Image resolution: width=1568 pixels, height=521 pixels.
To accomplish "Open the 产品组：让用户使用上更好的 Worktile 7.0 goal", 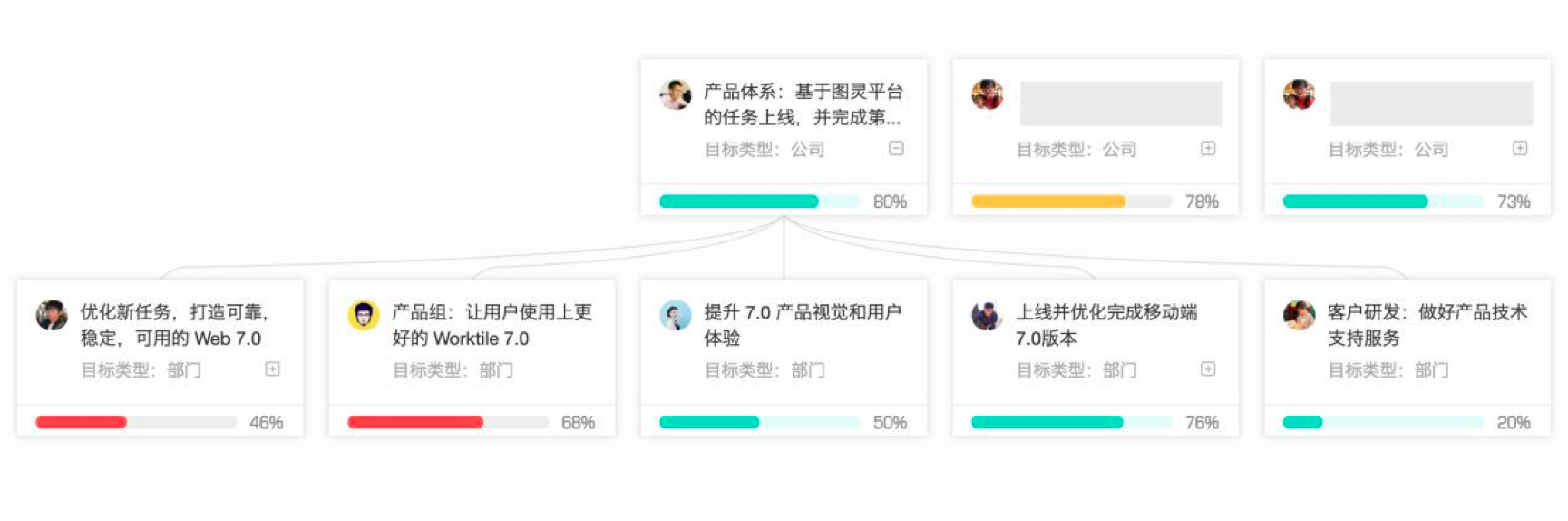I will pos(492,325).
